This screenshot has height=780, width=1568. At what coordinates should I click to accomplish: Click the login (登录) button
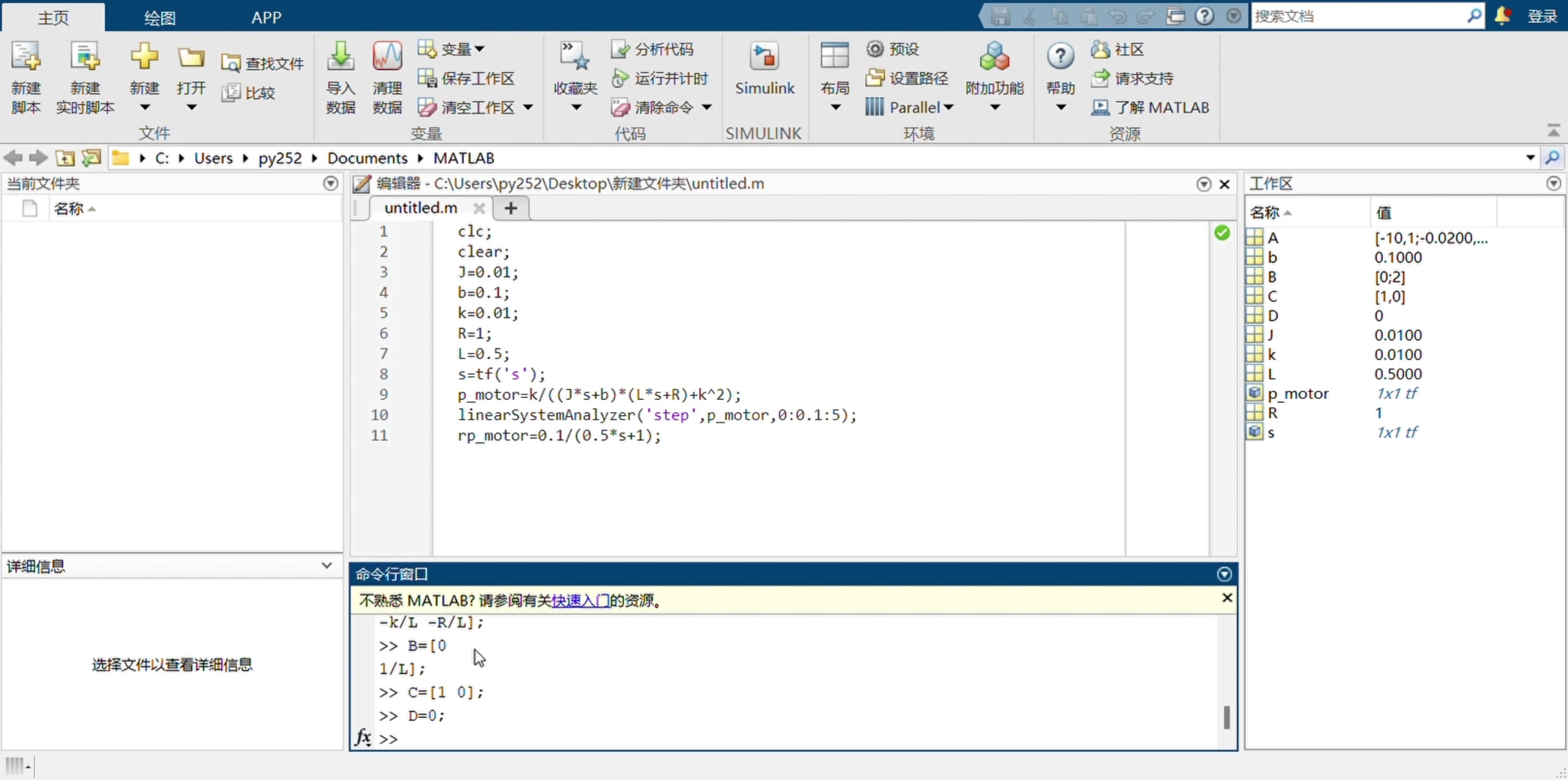click(x=1542, y=16)
